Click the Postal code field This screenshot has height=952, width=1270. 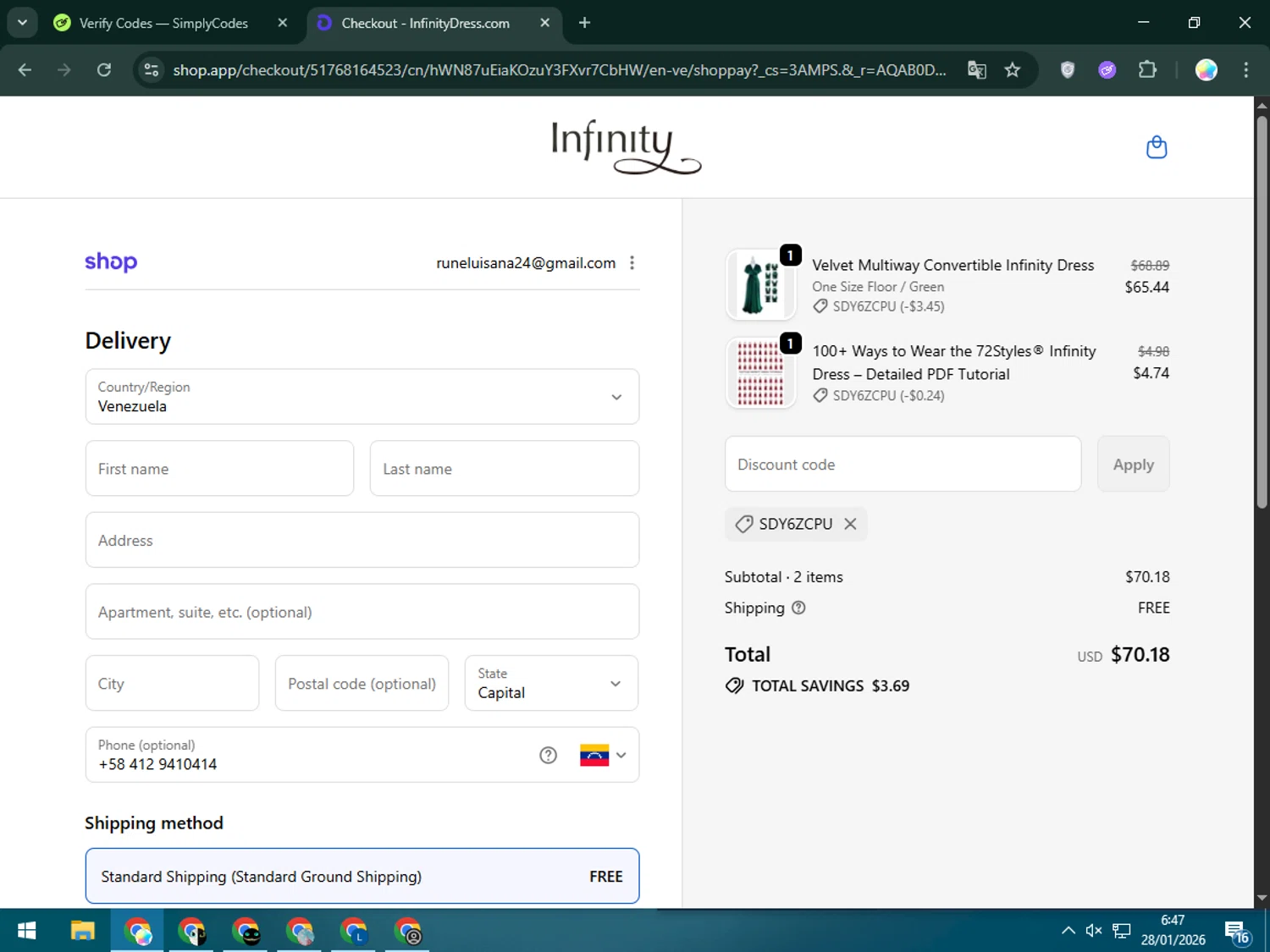(x=362, y=683)
